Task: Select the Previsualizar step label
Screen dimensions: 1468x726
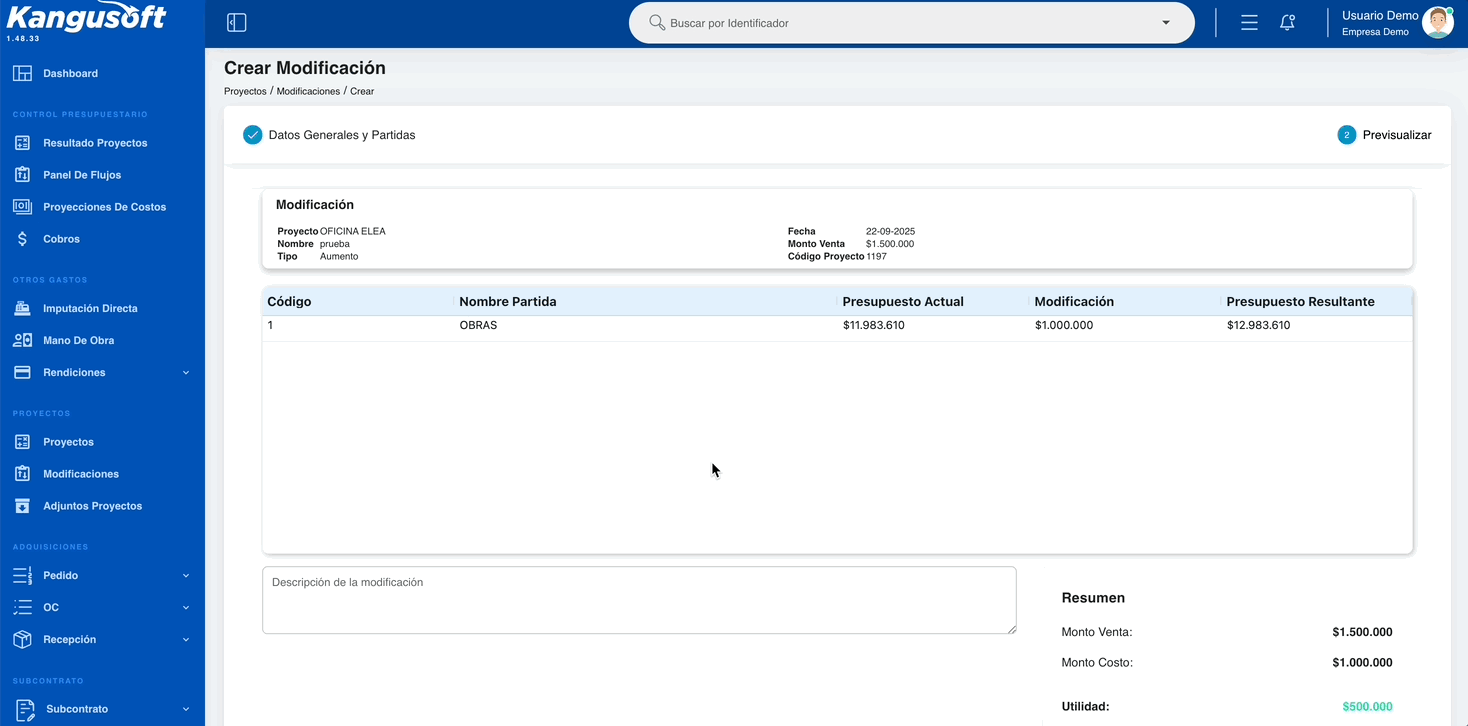Action: [1397, 135]
